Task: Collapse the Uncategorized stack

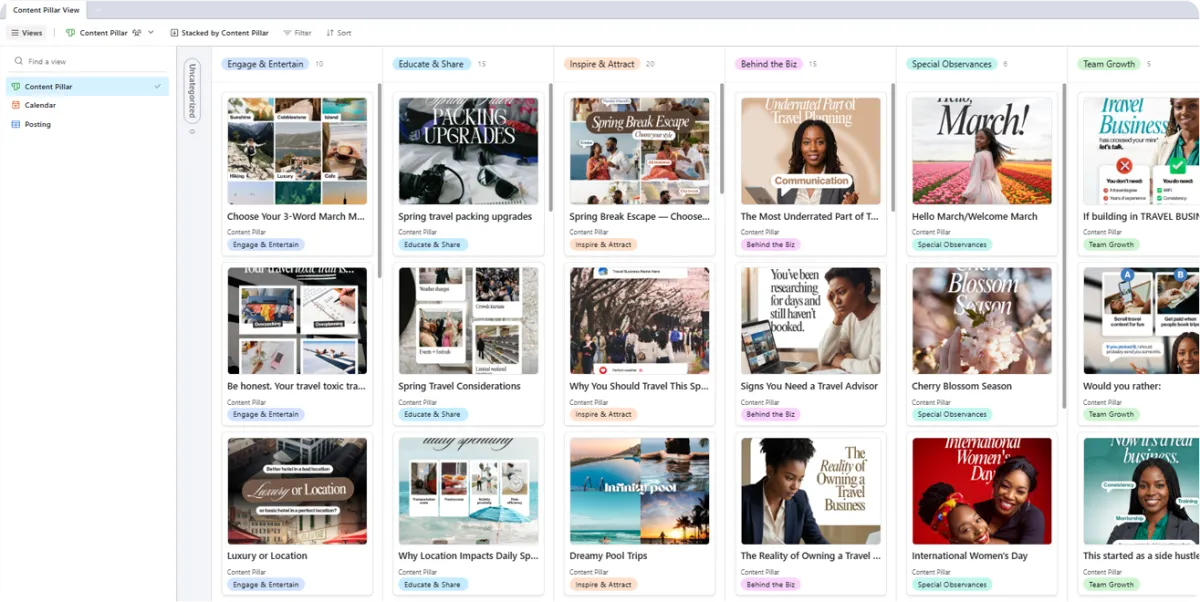Action: pyautogui.click(x=193, y=90)
